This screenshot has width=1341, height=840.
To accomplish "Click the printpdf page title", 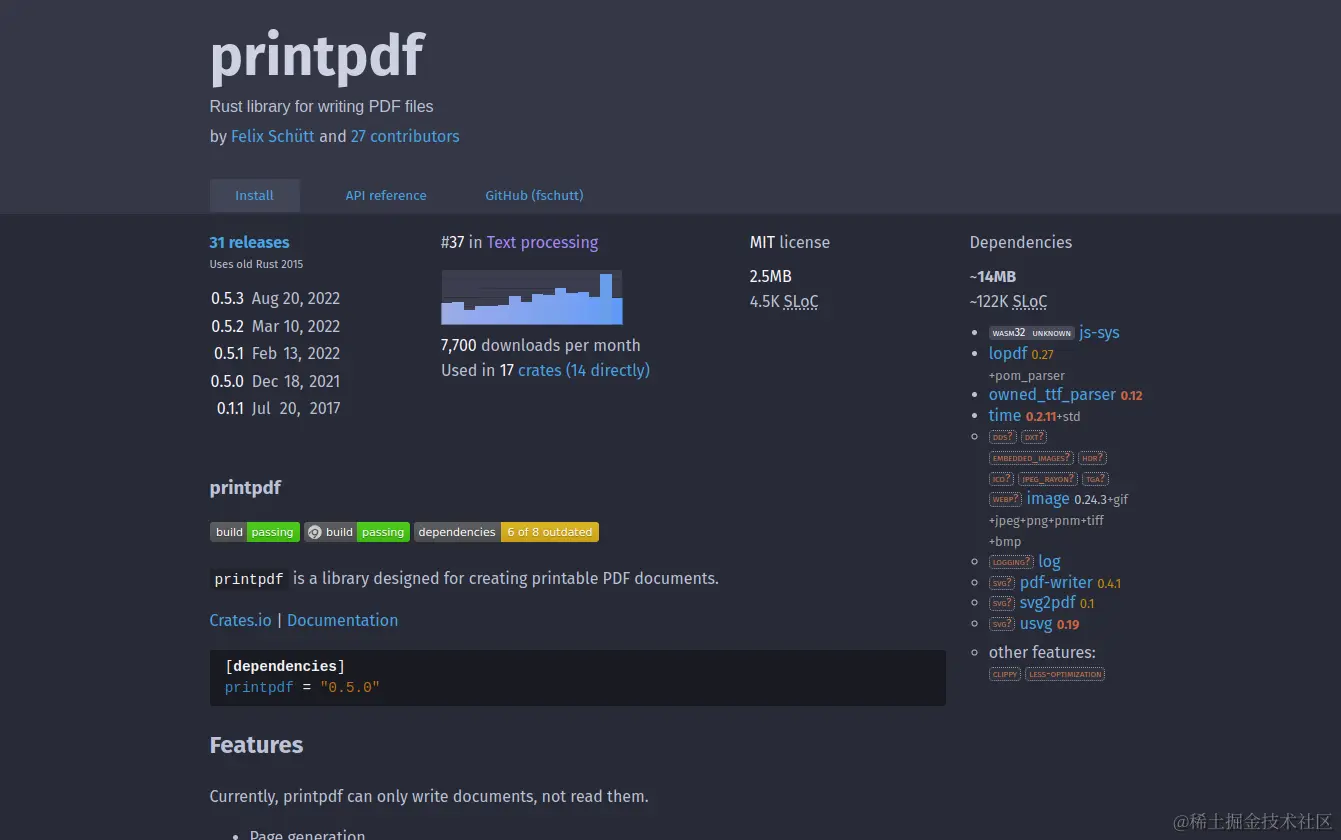I will coord(317,55).
